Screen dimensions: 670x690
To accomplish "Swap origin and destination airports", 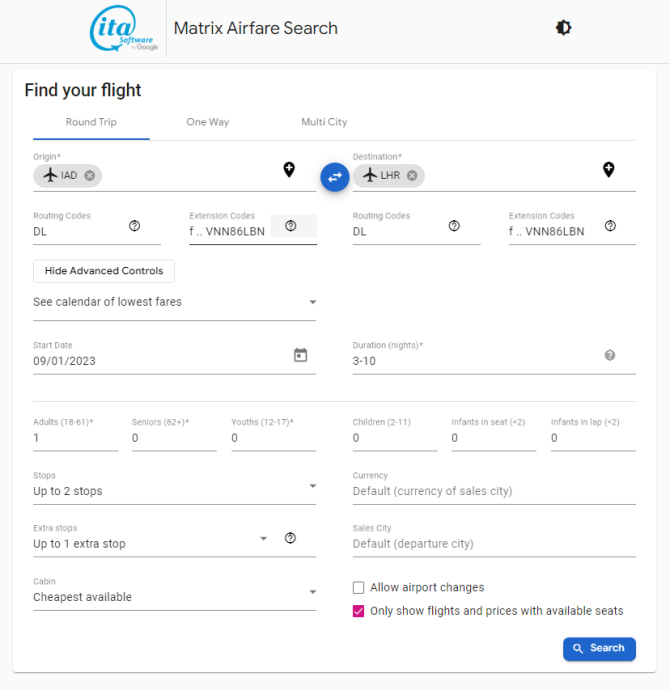I will coord(335,177).
